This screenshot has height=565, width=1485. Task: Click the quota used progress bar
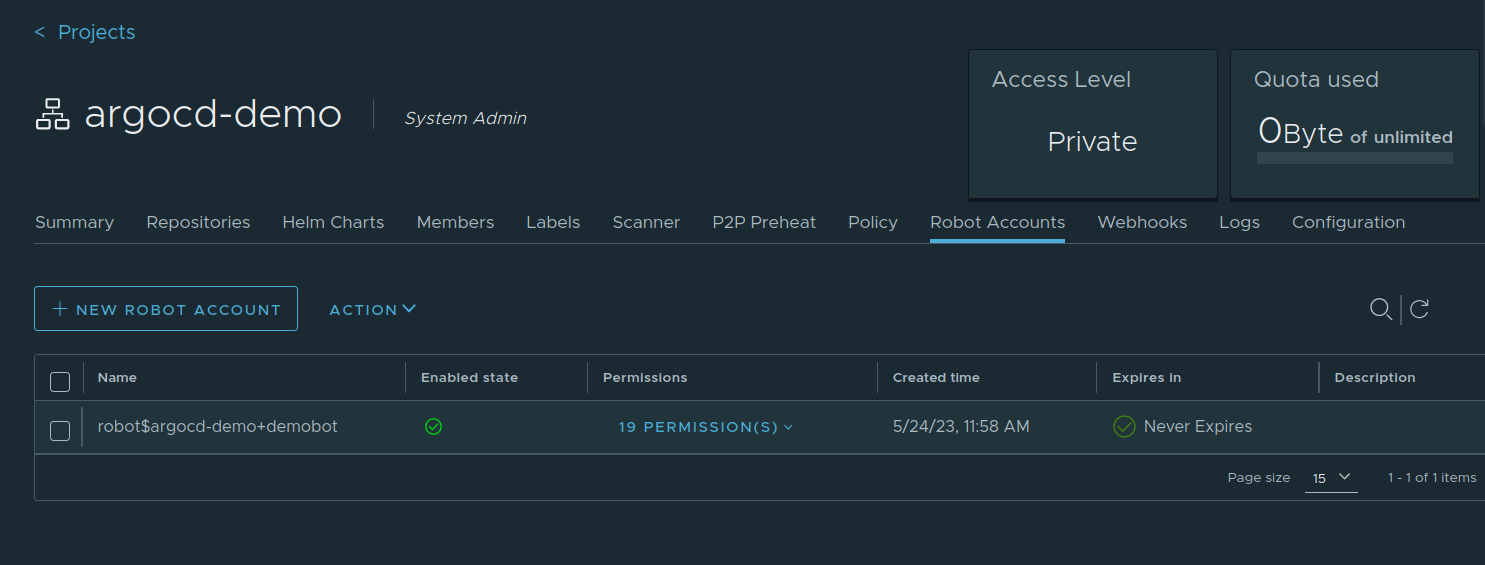1355,158
